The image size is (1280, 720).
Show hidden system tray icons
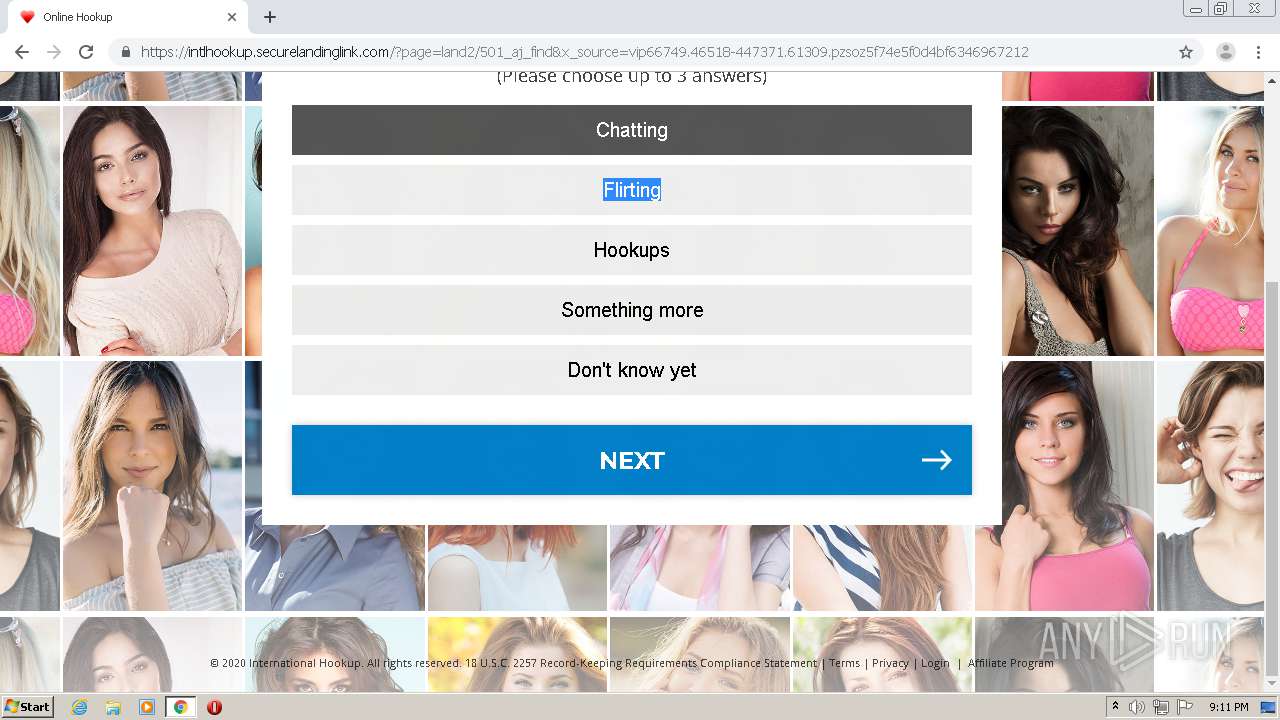[x=1115, y=707]
